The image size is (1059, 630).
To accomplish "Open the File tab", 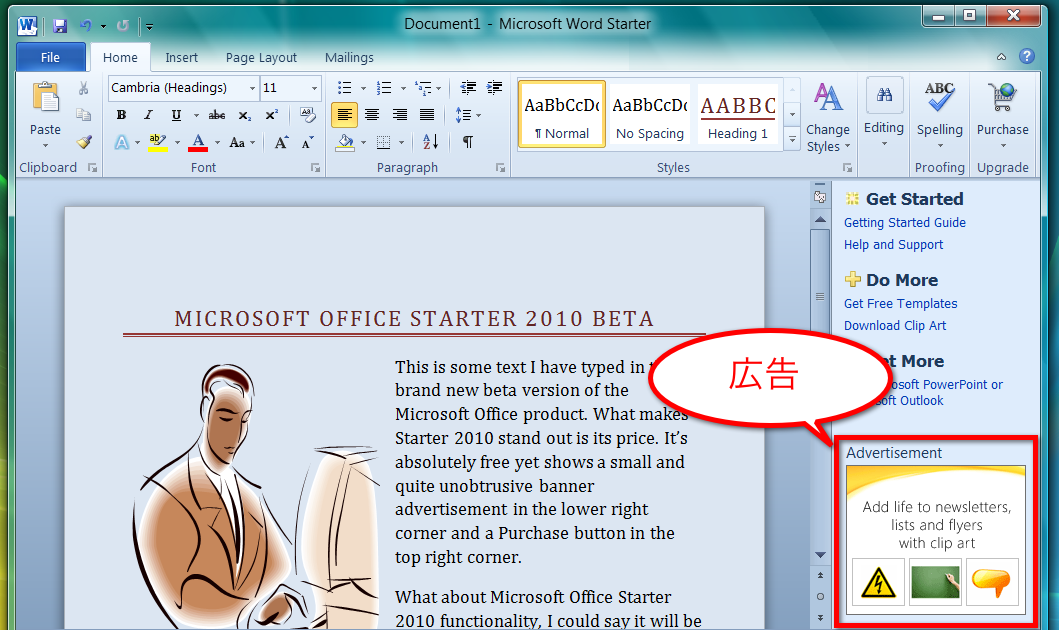I will click(x=51, y=57).
